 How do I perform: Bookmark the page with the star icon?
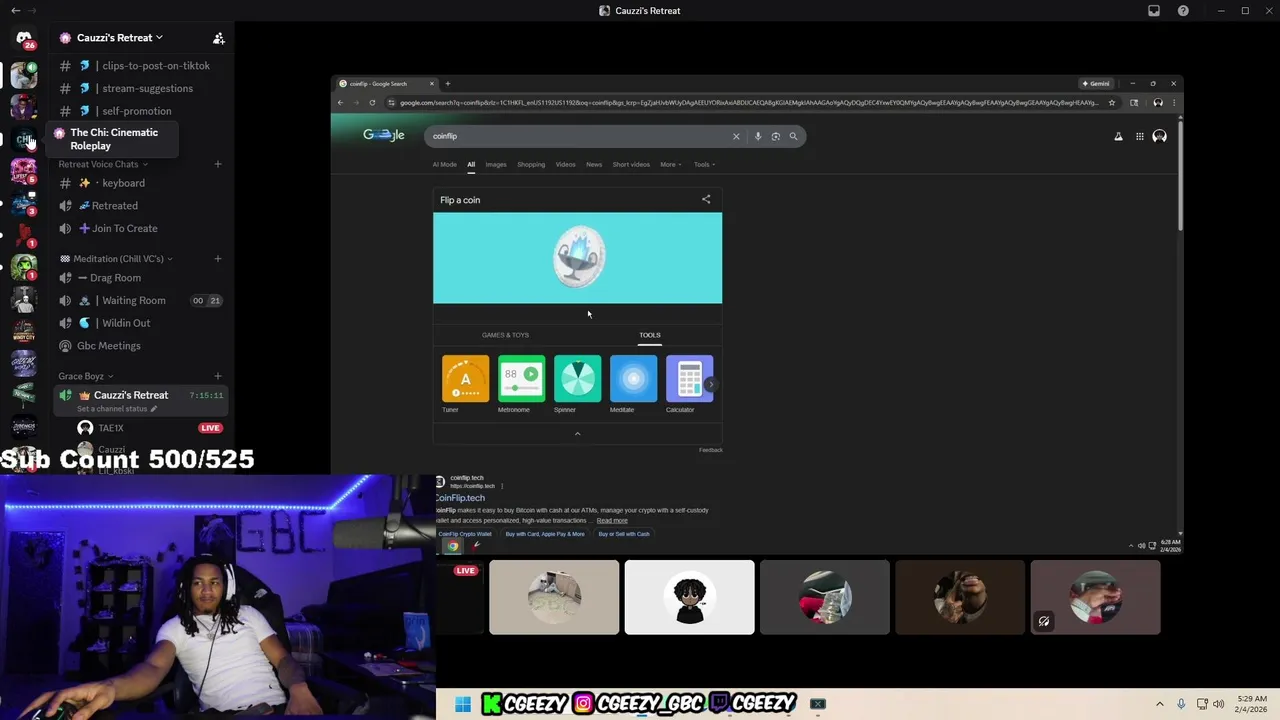pos(1111,102)
